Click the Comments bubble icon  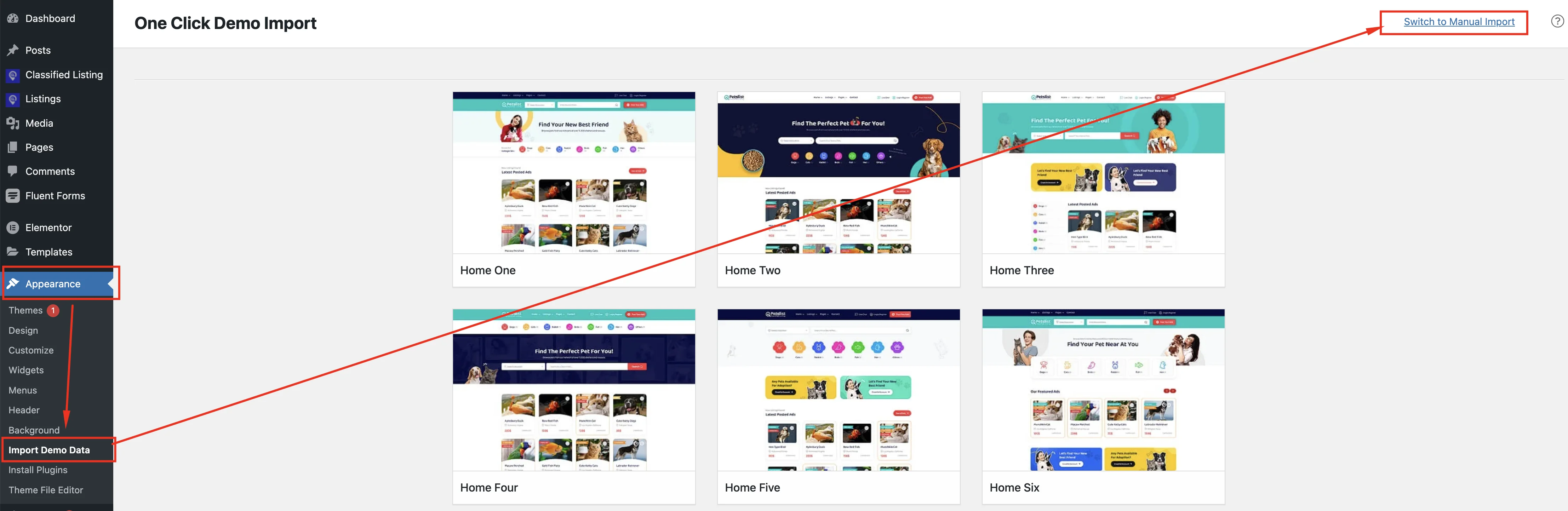(x=13, y=171)
